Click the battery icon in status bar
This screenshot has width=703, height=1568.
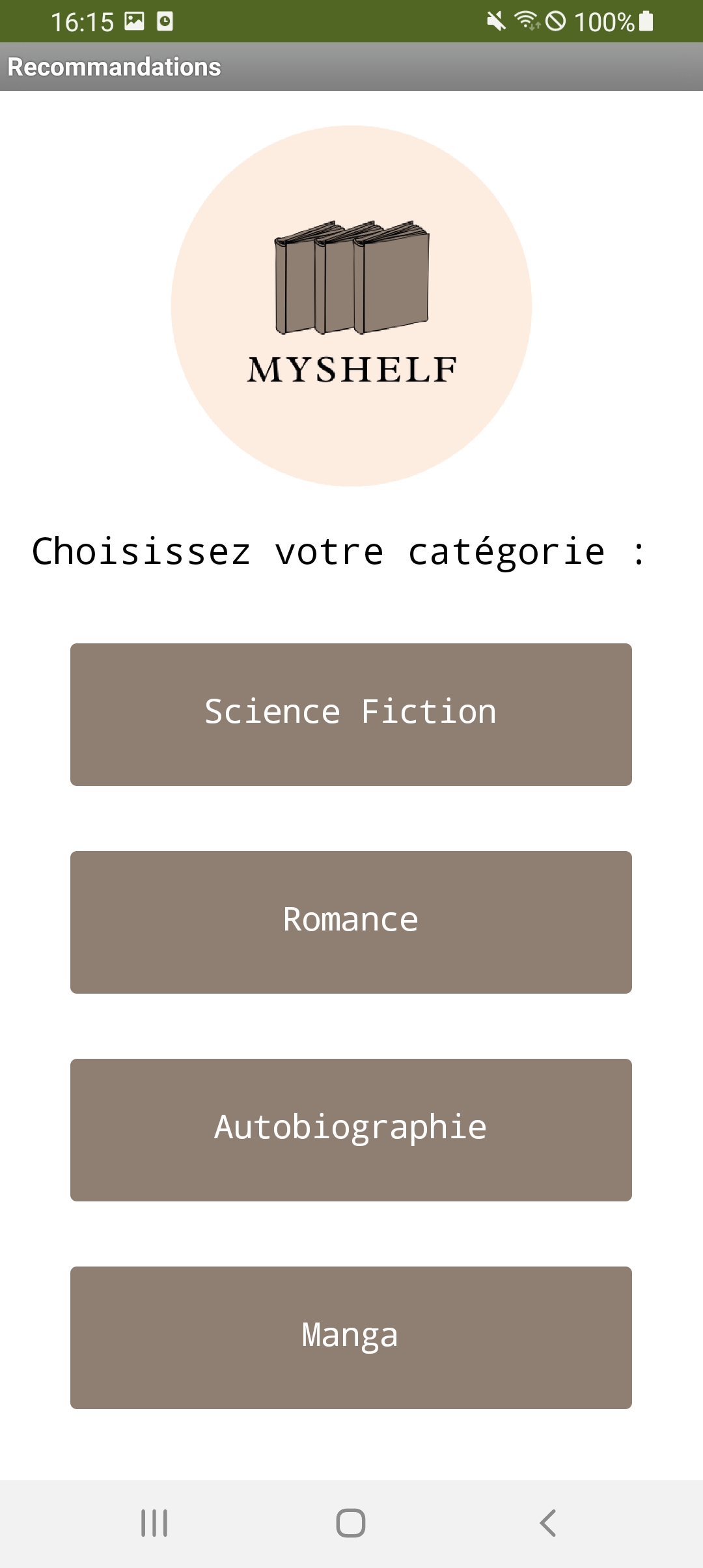click(646, 21)
